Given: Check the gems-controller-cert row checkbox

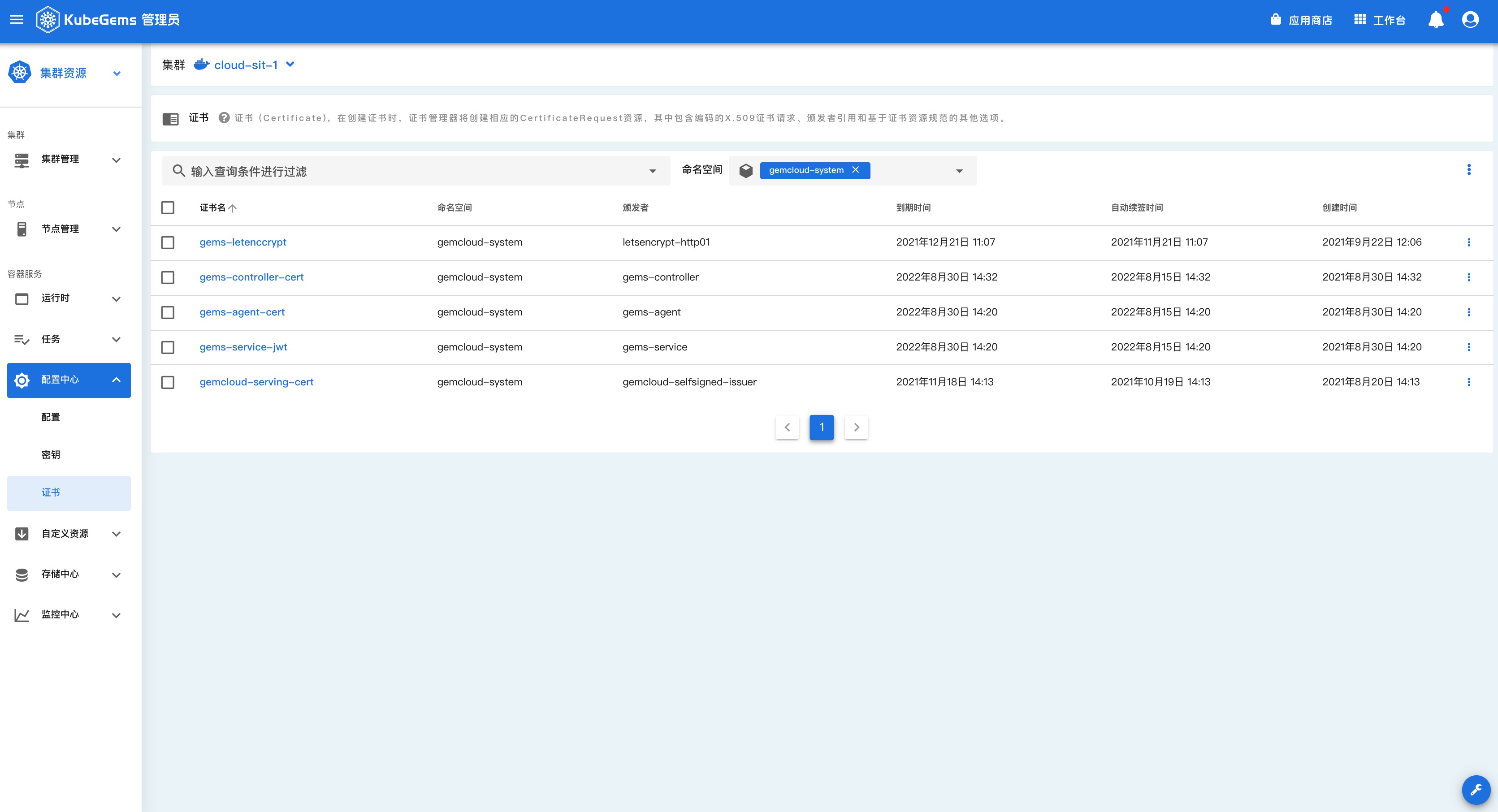Looking at the screenshot, I should pyautogui.click(x=168, y=277).
